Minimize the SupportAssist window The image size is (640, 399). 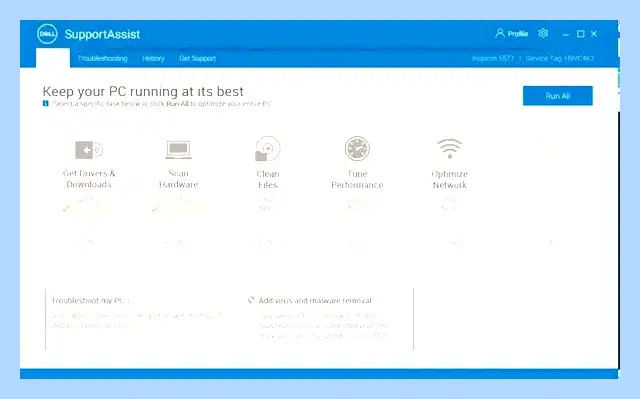tap(566, 34)
